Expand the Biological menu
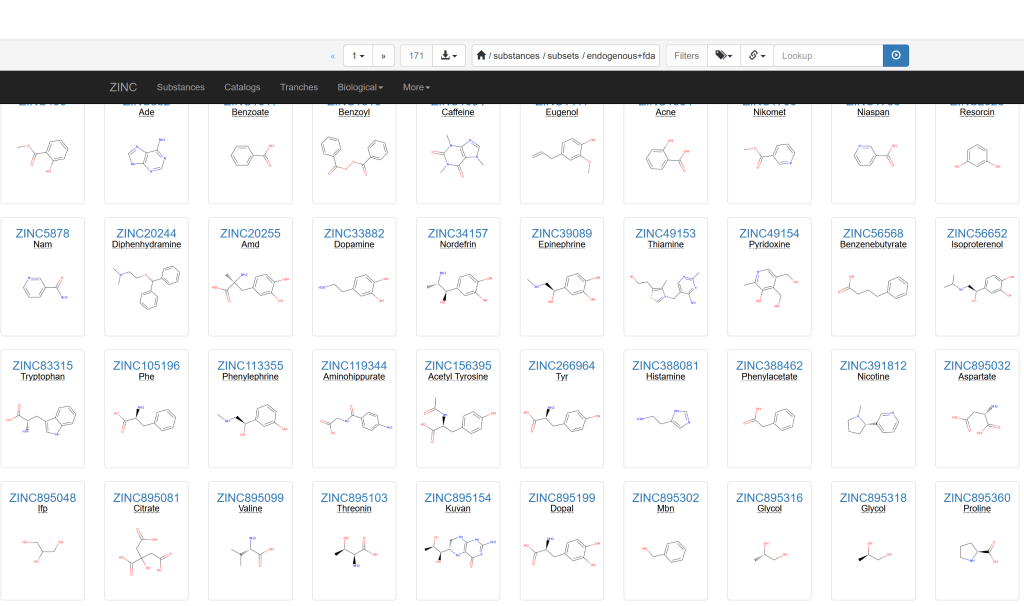Viewport: 1024px width, 606px height. (x=360, y=87)
